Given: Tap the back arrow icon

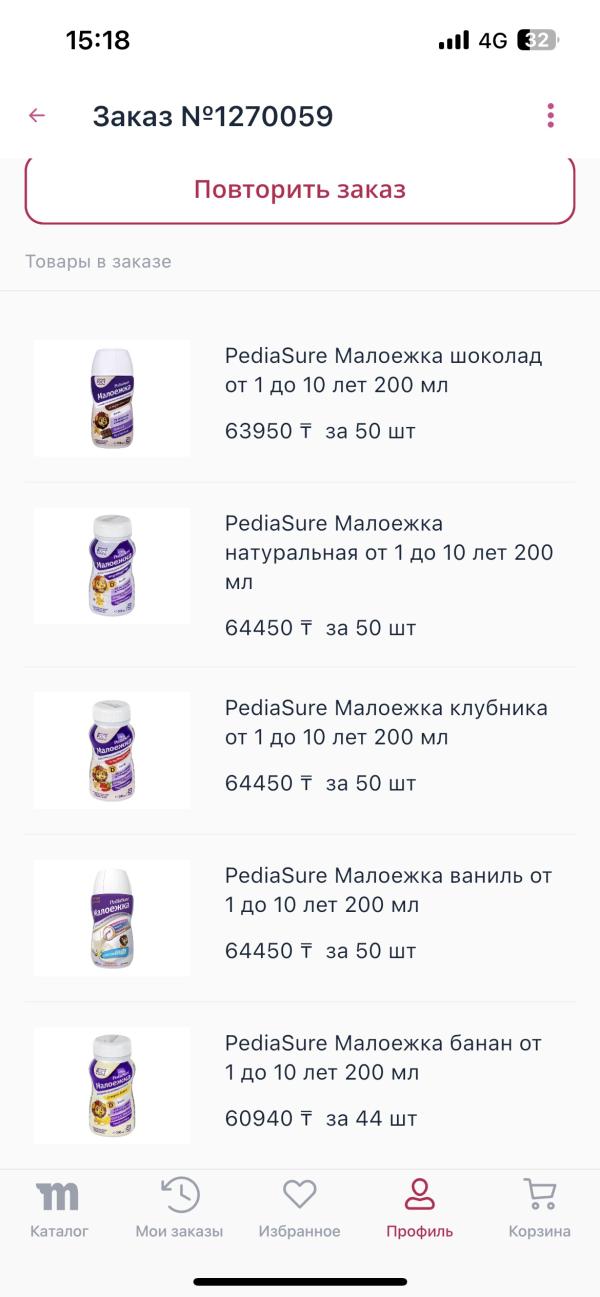Looking at the screenshot, I should click(37, 116).
